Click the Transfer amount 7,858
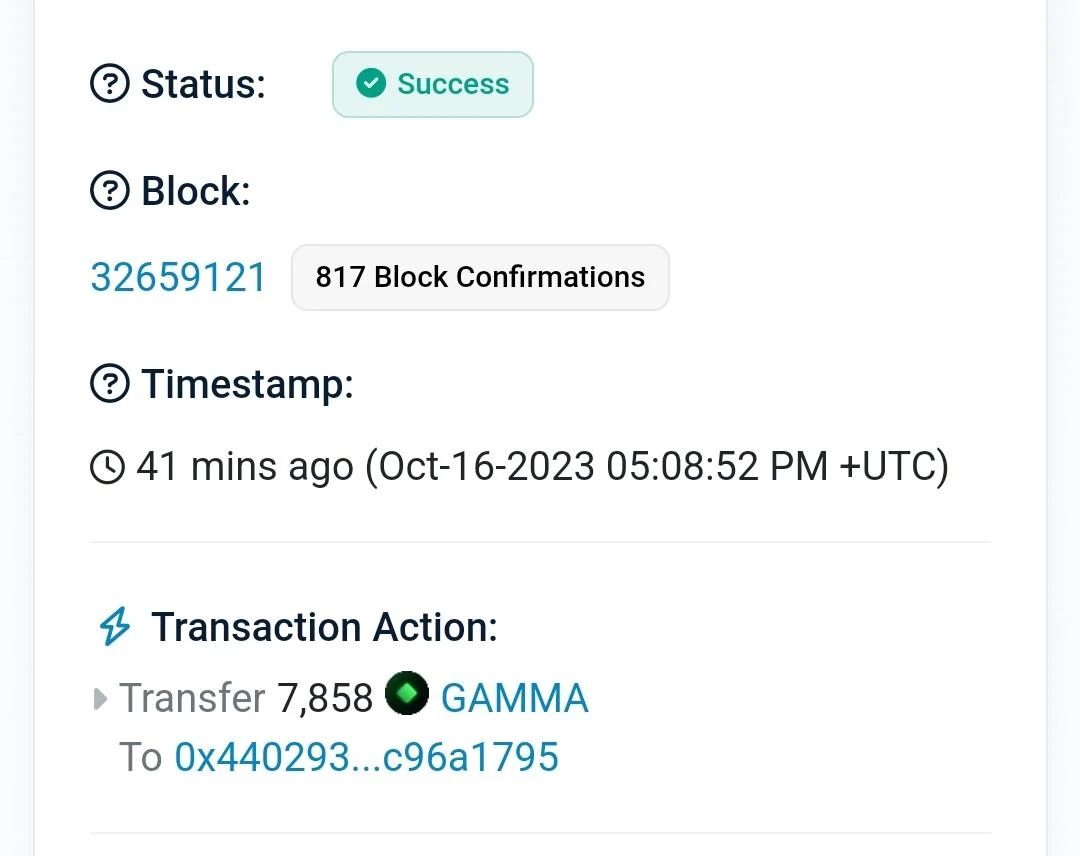 click(325, 697)
